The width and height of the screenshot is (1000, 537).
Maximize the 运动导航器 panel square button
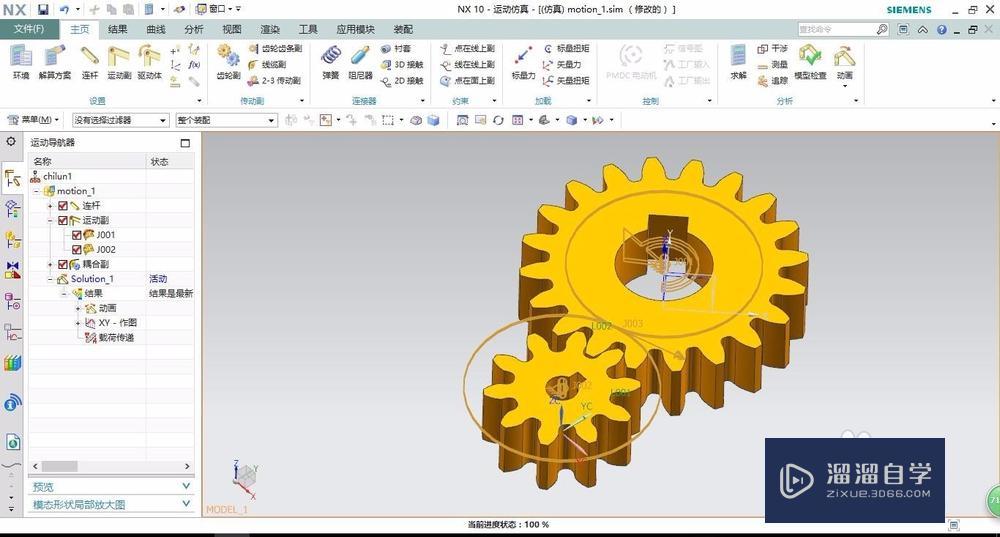click(x=185, y=143)
